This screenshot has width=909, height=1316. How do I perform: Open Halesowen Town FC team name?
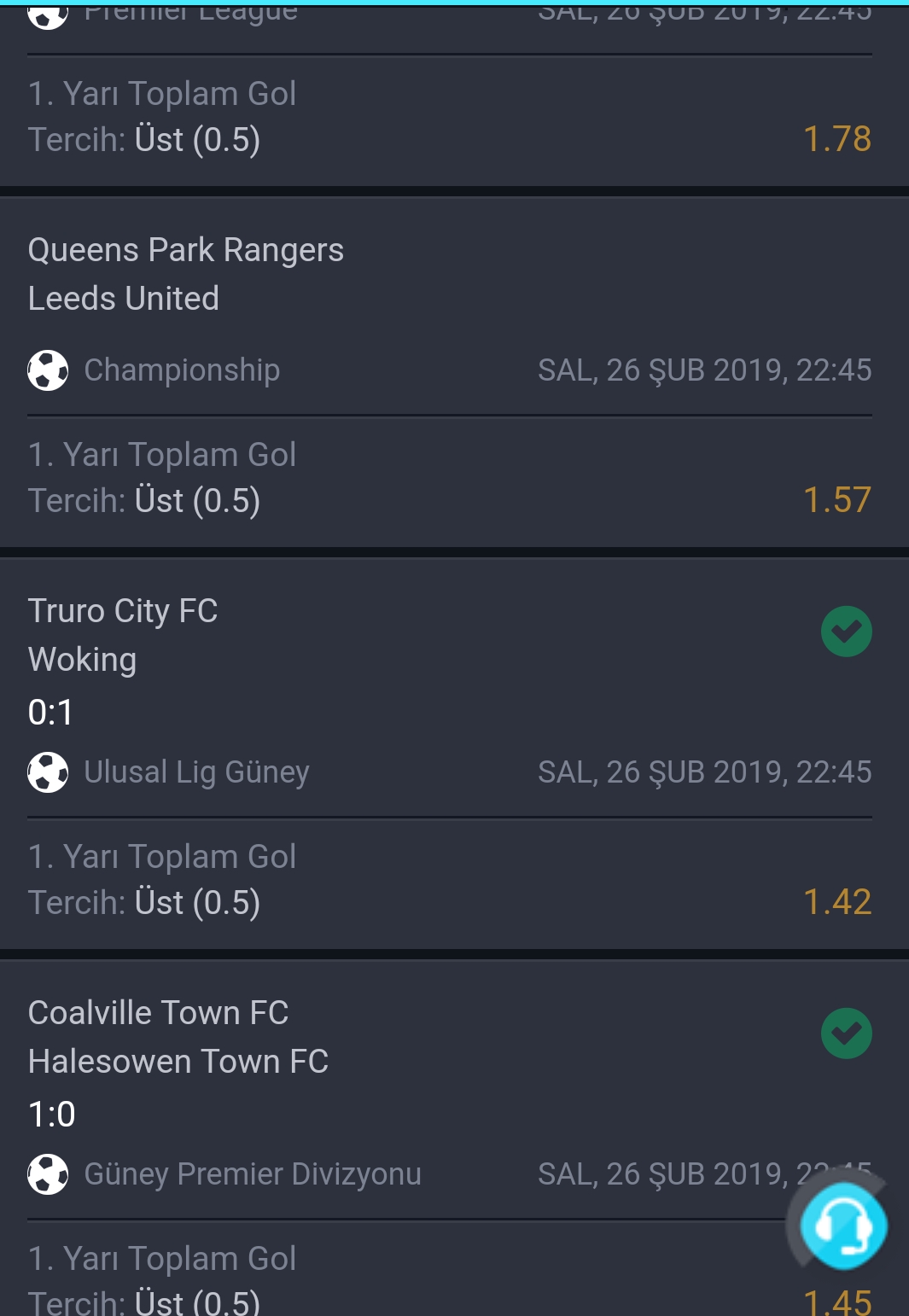178,1062
